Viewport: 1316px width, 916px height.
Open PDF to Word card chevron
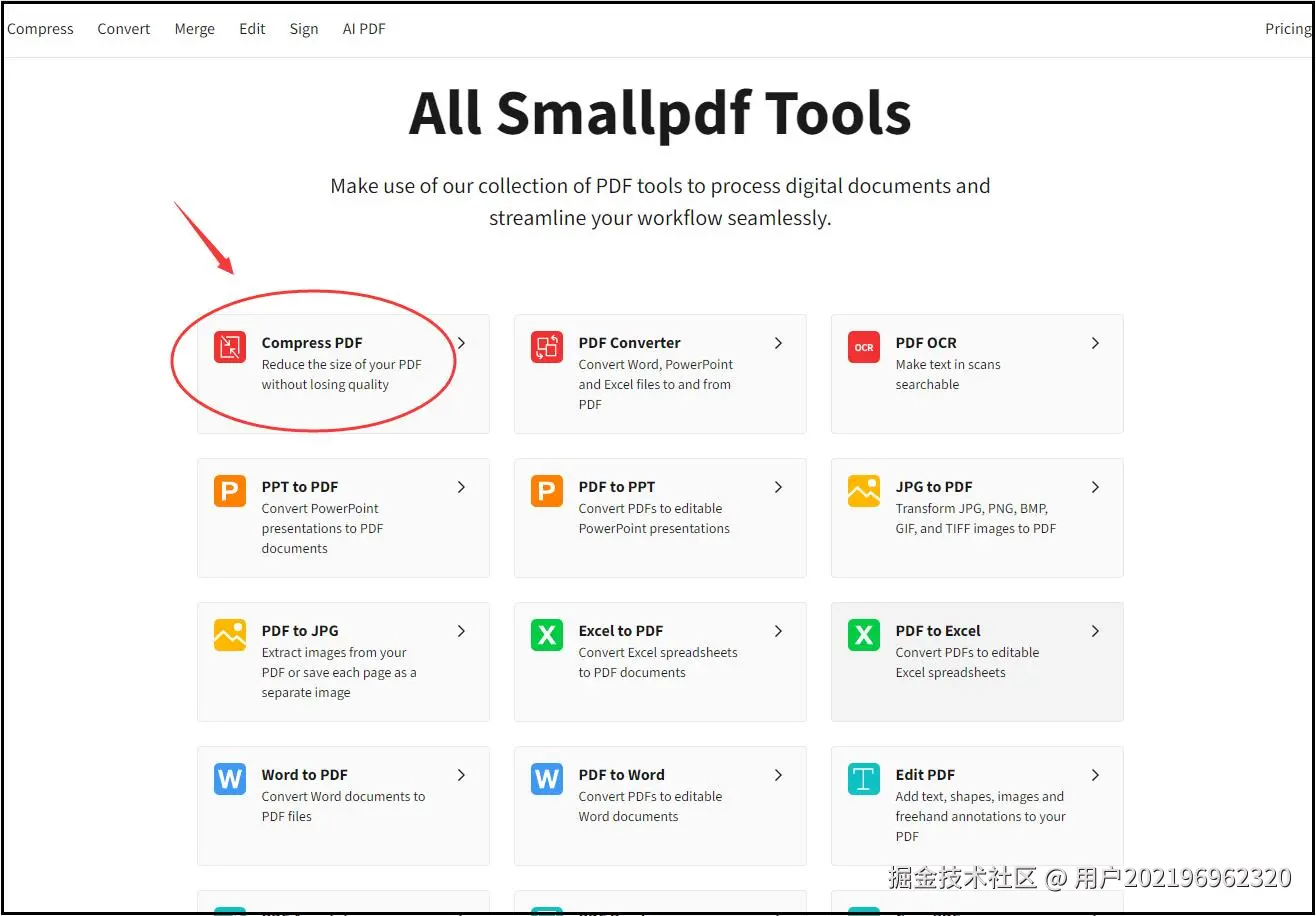click(x=778, y=775)
